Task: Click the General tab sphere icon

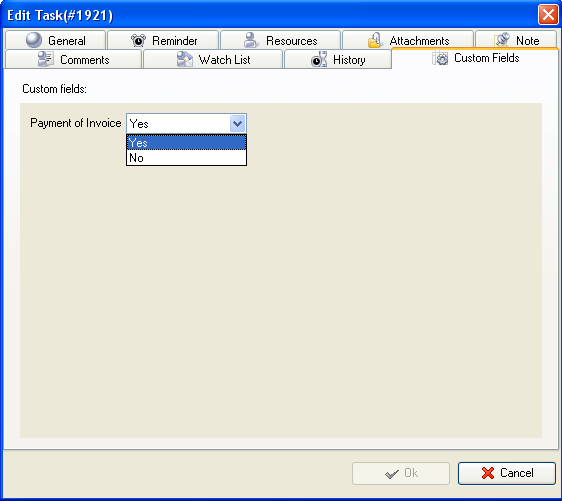Action: (34, 40)
